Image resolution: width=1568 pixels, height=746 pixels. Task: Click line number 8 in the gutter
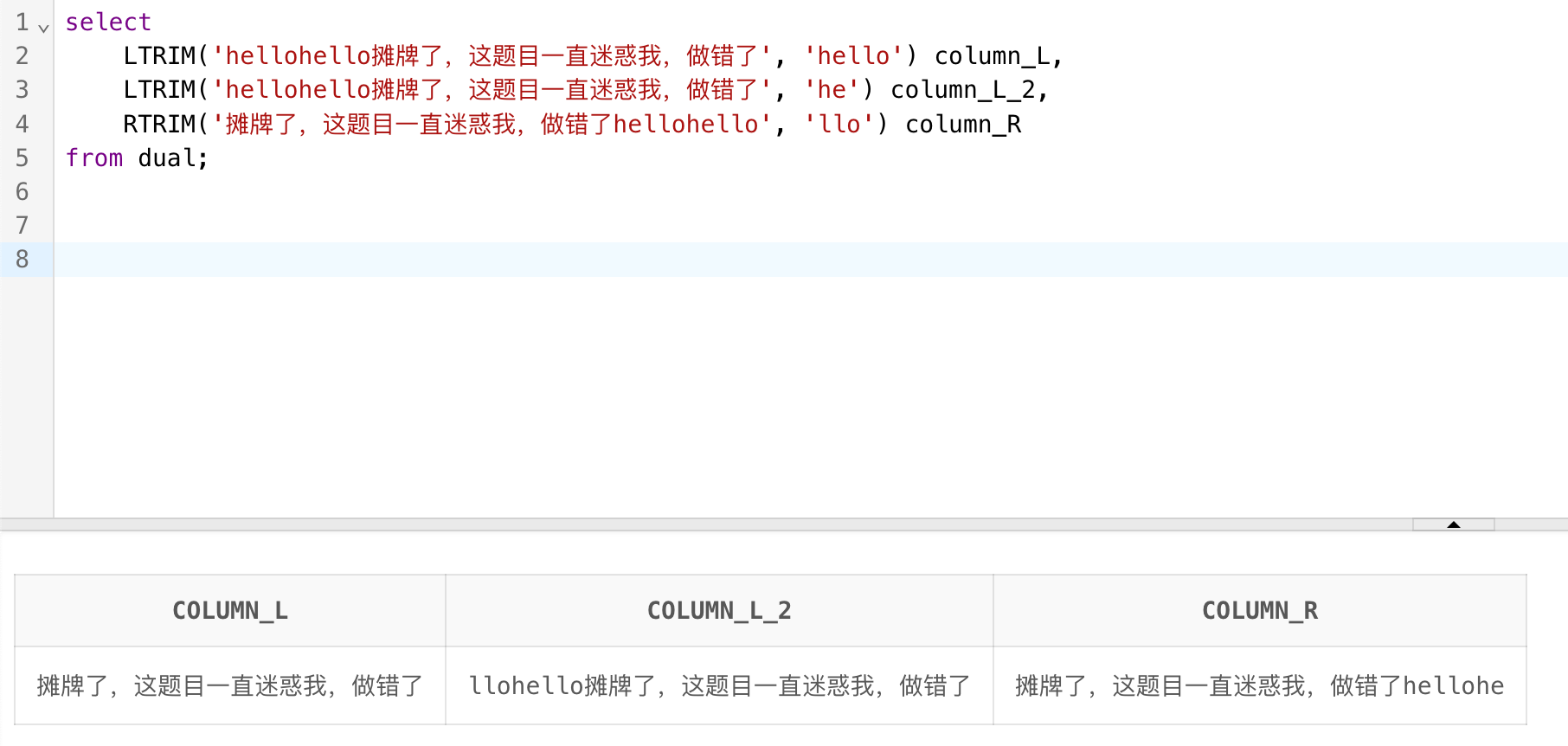[22, 260]
